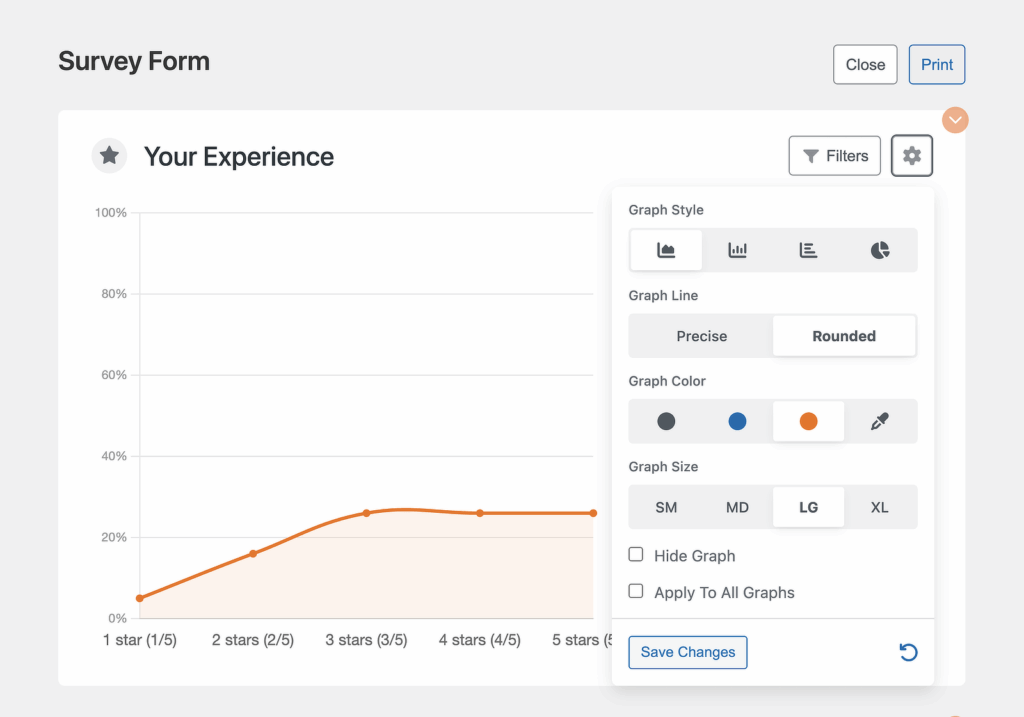1024x717 pixels.
Task: Collapse the Your Experience section chevron
Action: point(955,120)
